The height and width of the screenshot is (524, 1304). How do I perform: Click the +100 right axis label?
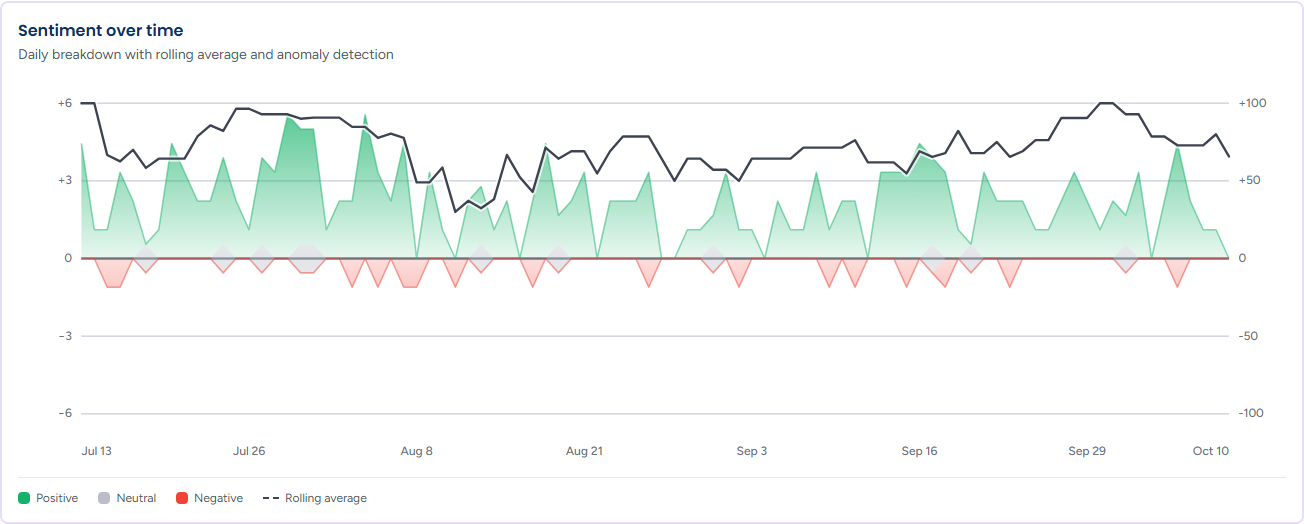tap(1252, 103)
